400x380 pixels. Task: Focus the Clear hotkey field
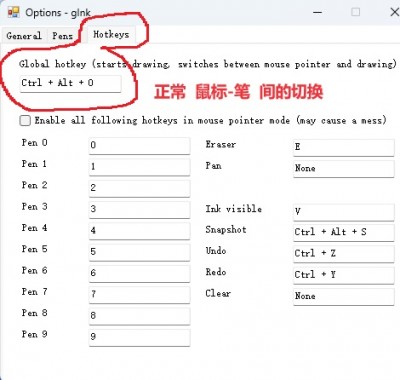(344, 297)
